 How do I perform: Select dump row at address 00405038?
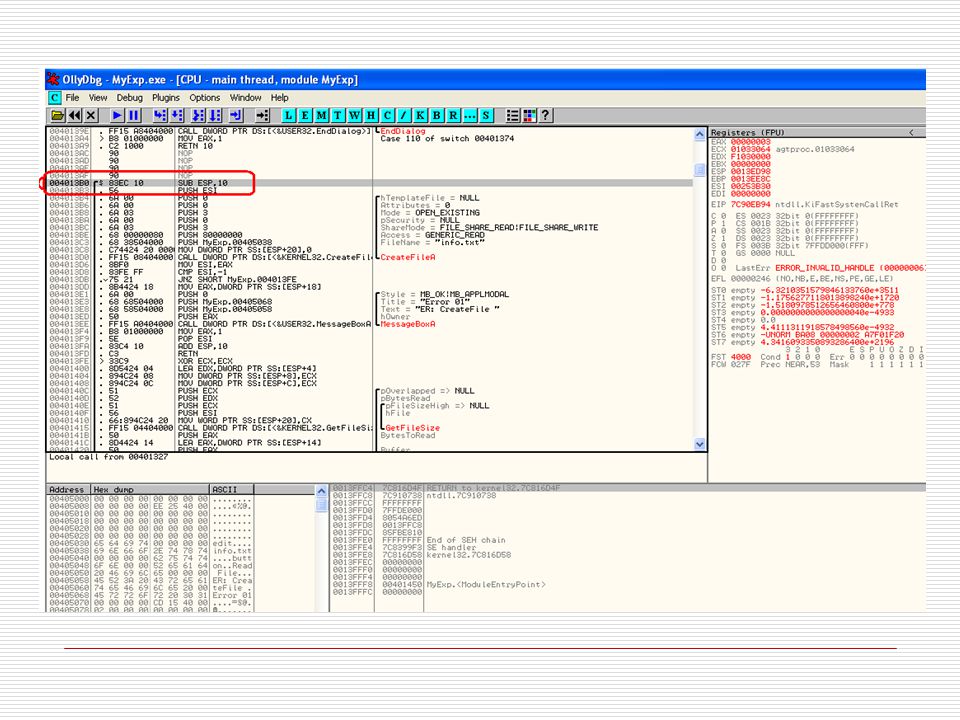151,551
